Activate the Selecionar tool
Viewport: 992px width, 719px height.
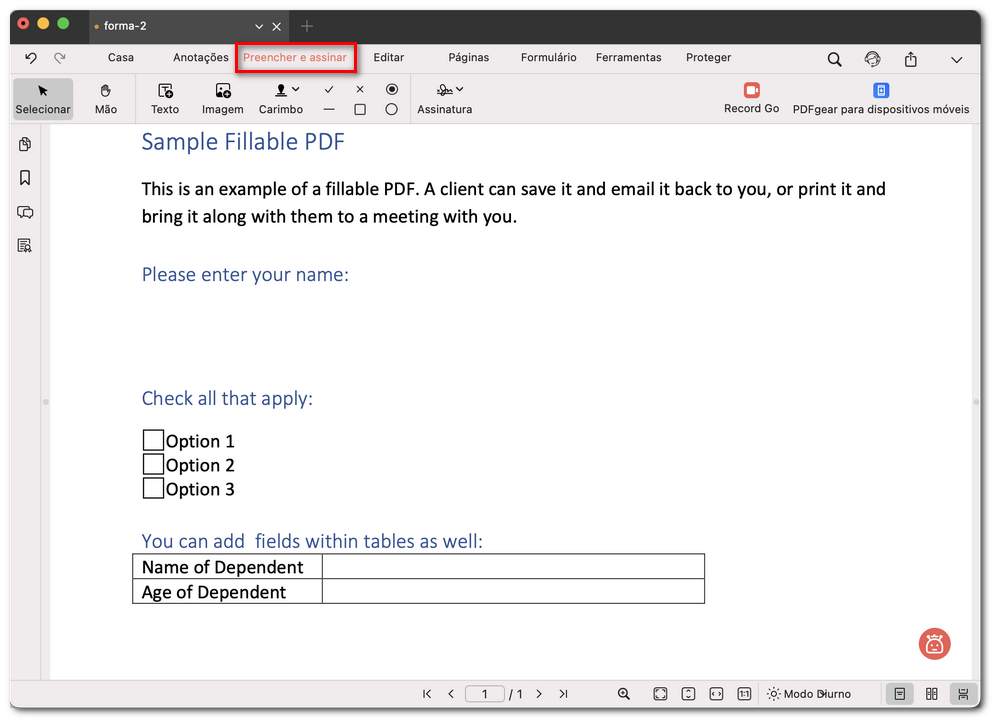click(x=43, y=99)
